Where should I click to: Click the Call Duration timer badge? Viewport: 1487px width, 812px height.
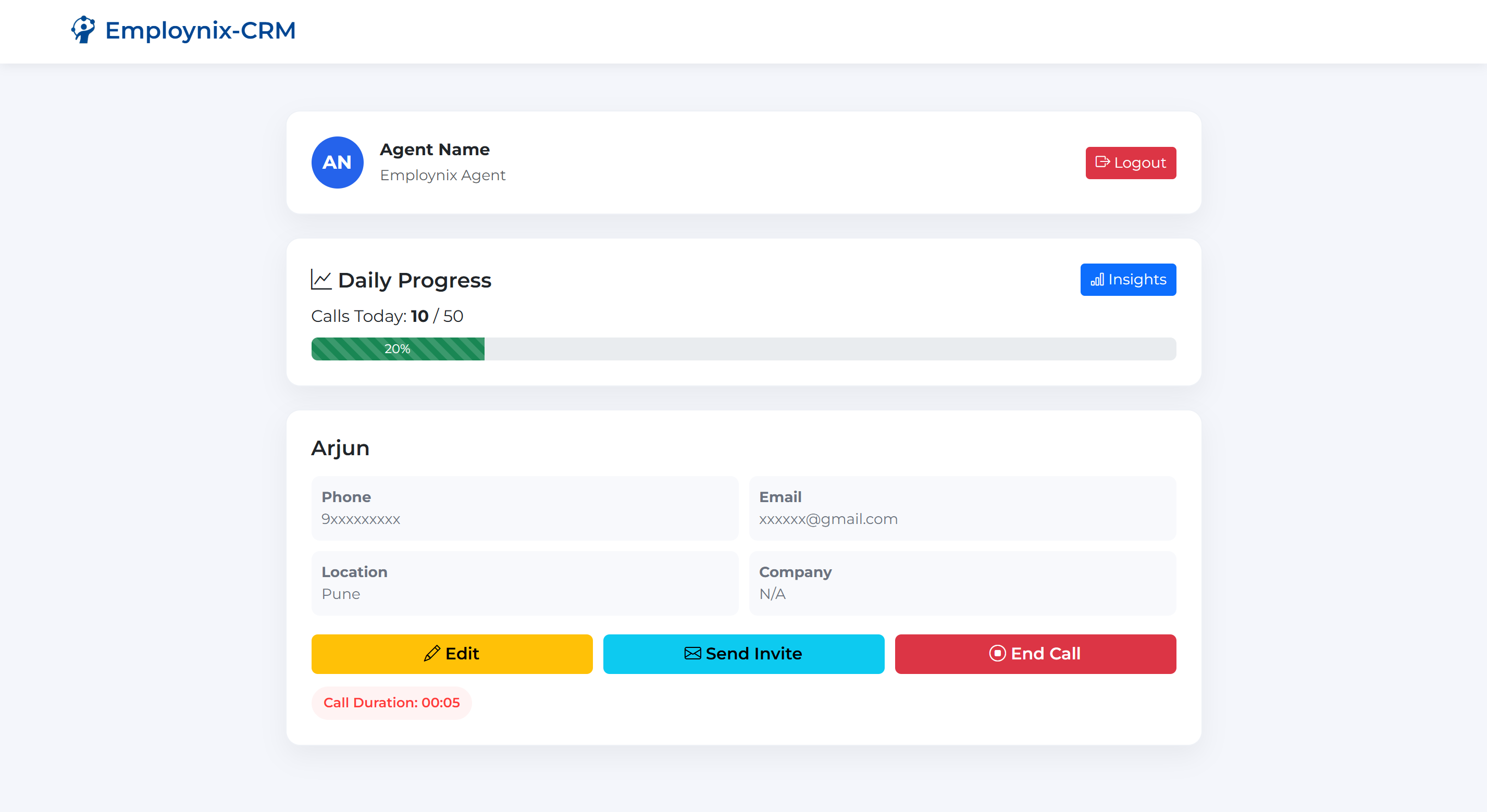pos(391,702)
